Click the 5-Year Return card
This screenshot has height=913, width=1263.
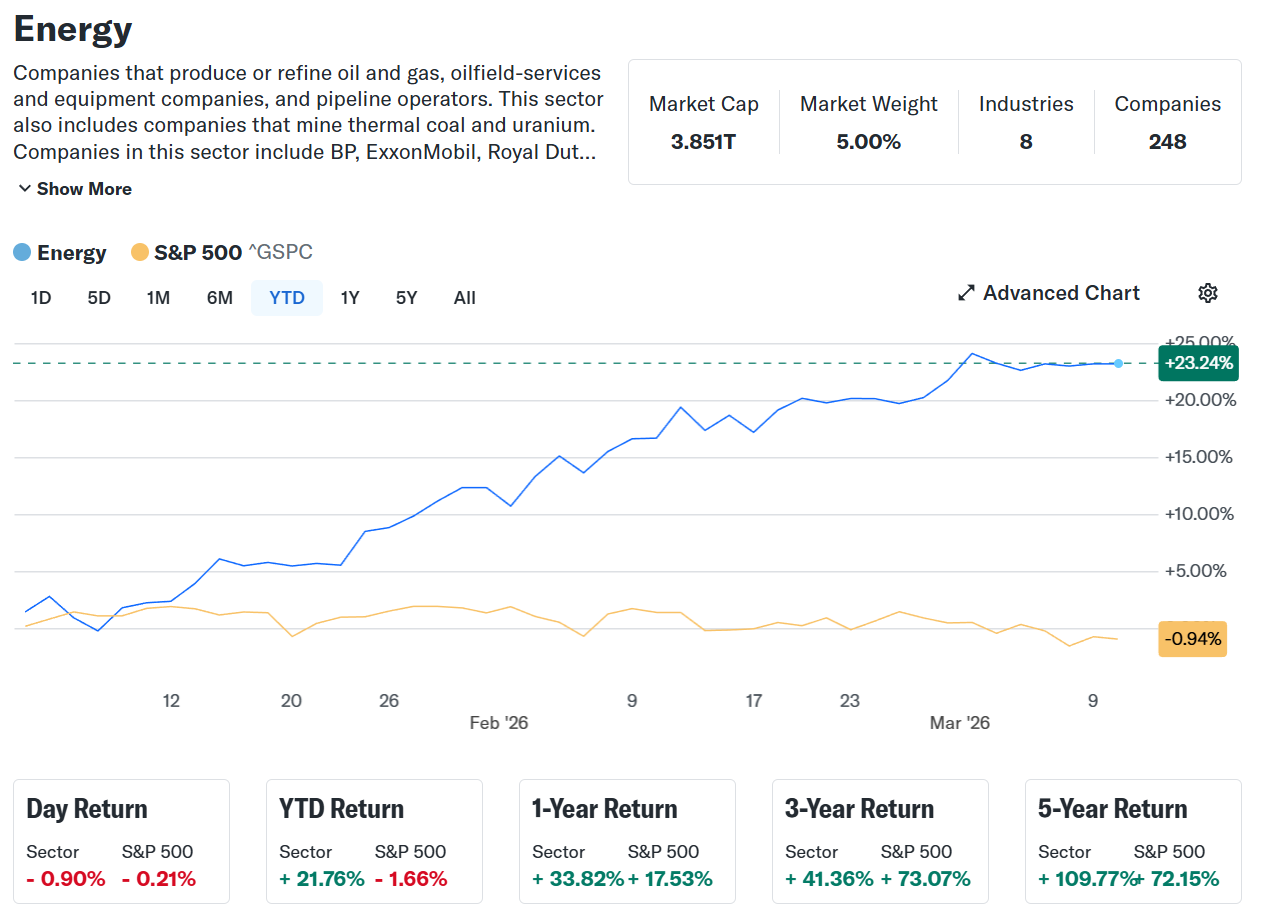pyautogui.click(x=1133, y=841)
